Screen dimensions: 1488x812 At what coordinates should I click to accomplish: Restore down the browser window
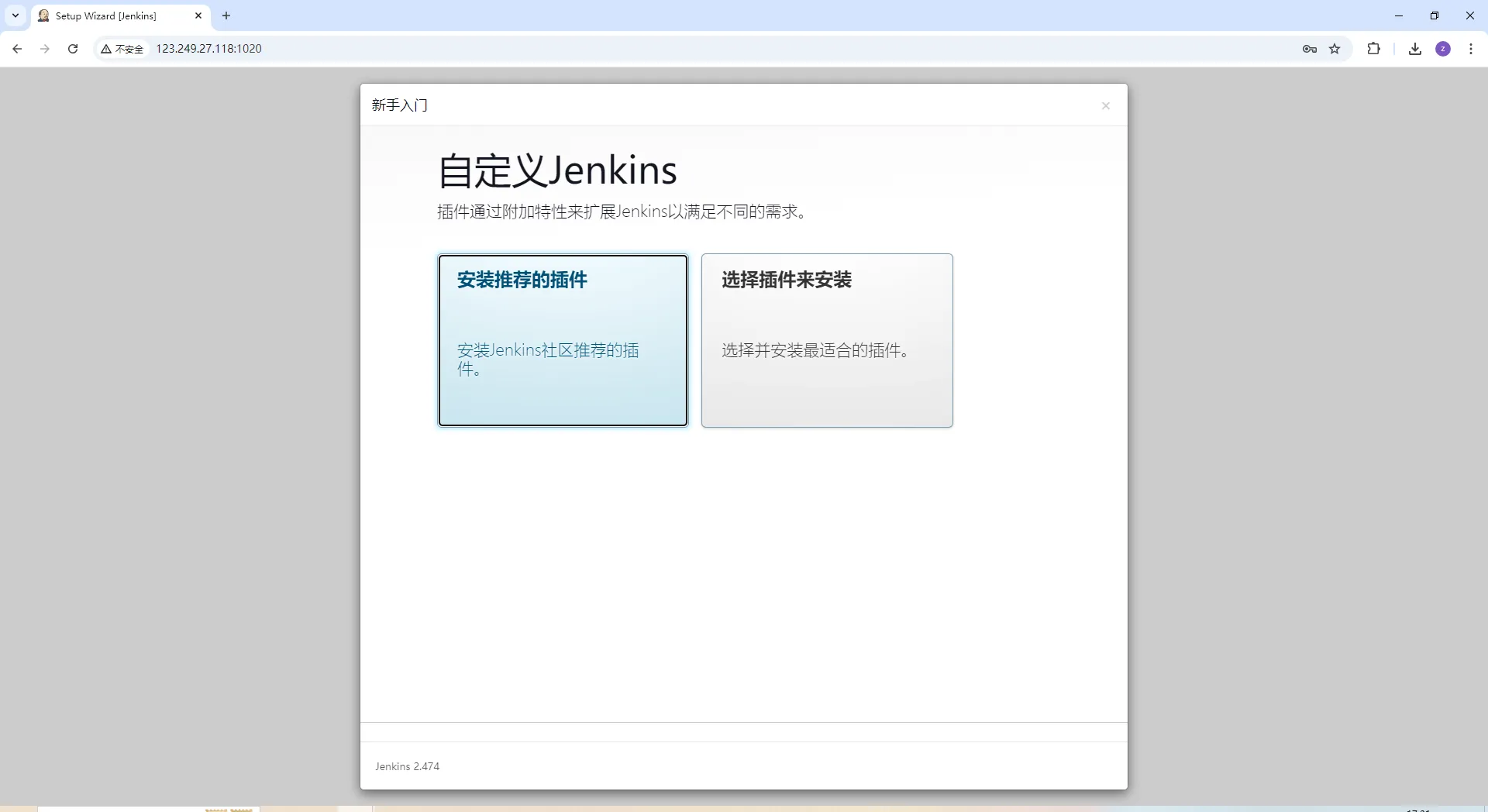(1435, 15)
